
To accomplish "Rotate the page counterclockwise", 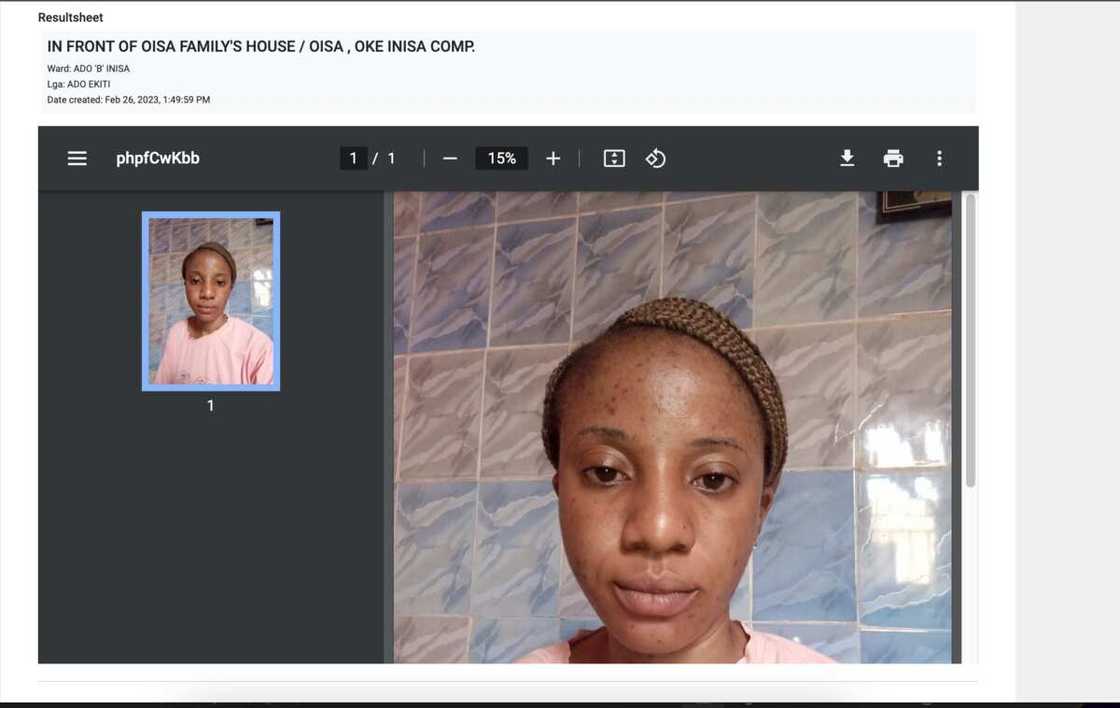I will (x=656, y=157).
